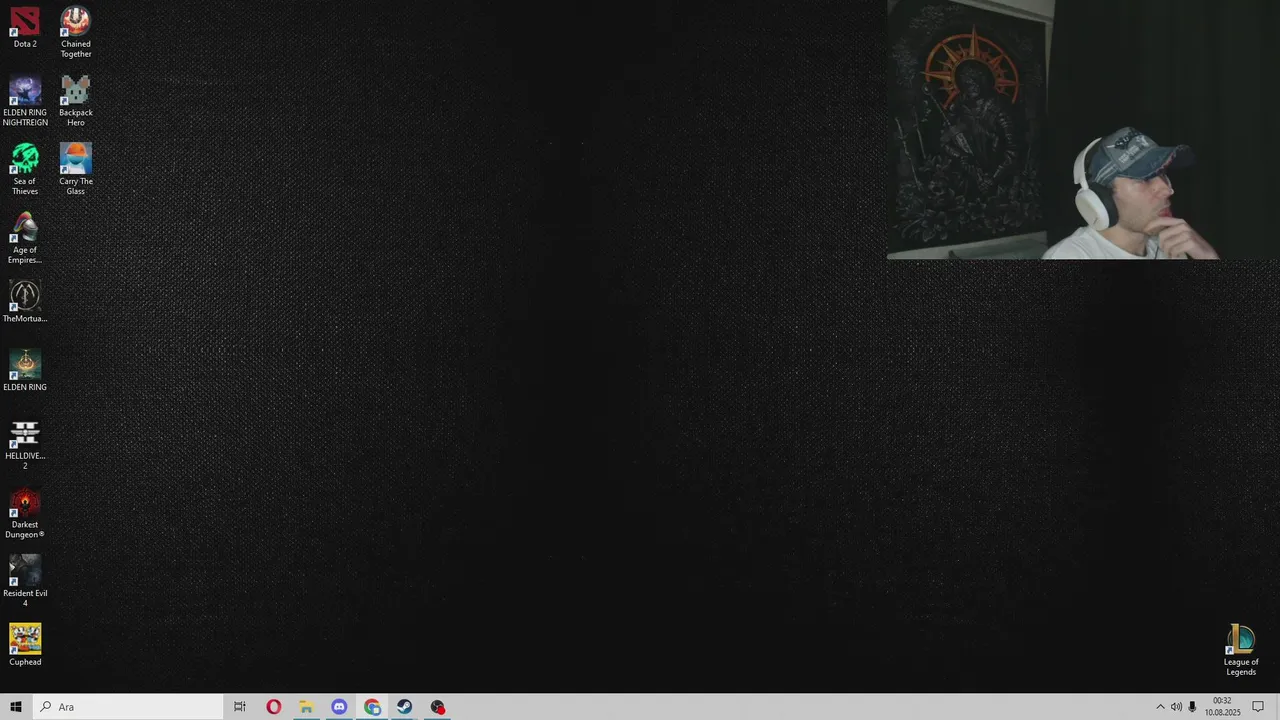Click the Sea of Thieves shortcut
Image resolution: width=1280 pixels, height=720 pixels.
click(x=25, y=170)
